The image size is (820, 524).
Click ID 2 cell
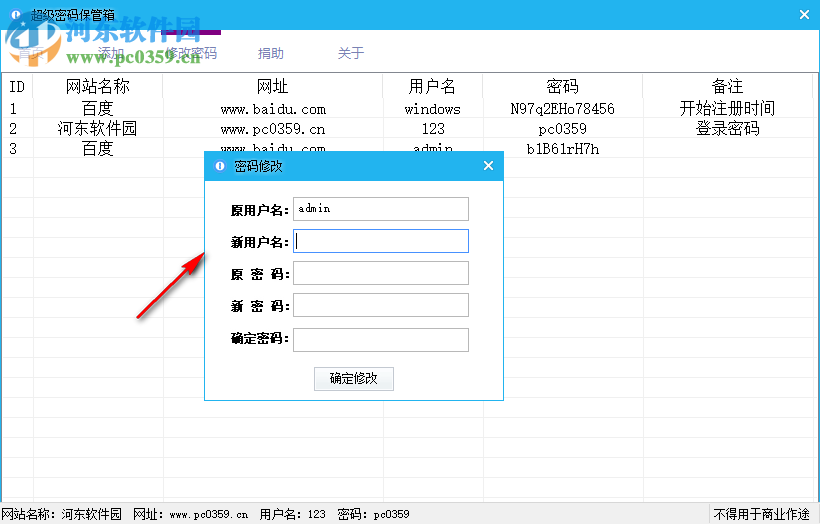13,129
